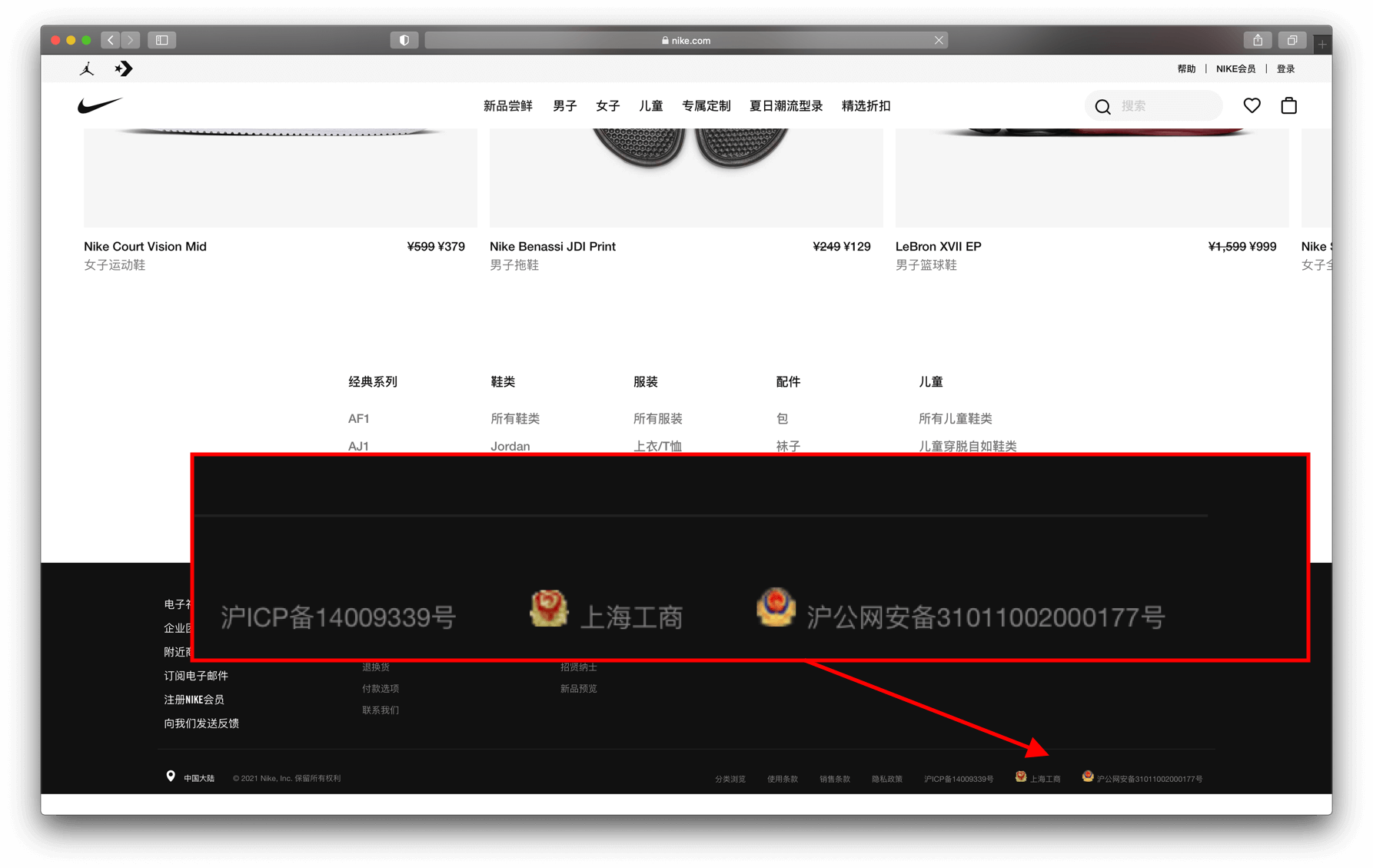Viewport: 1373px width, 868px height.
Task: Click the Jordan brand logo
Action: point(85,68)
